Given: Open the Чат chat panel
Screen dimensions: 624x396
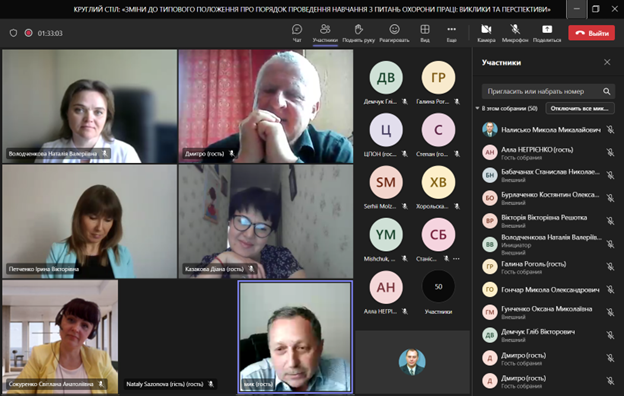Looking at the screenshot, I should [297, 33].
